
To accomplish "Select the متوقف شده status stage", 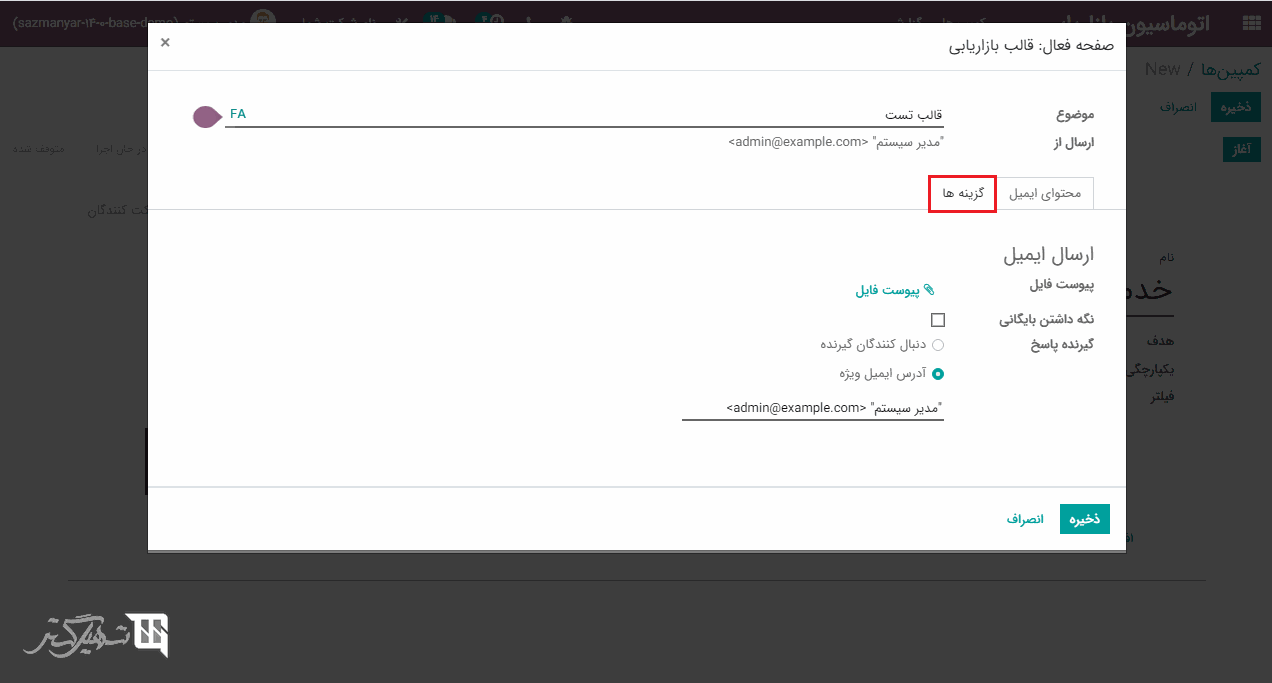I will (38, 149).
